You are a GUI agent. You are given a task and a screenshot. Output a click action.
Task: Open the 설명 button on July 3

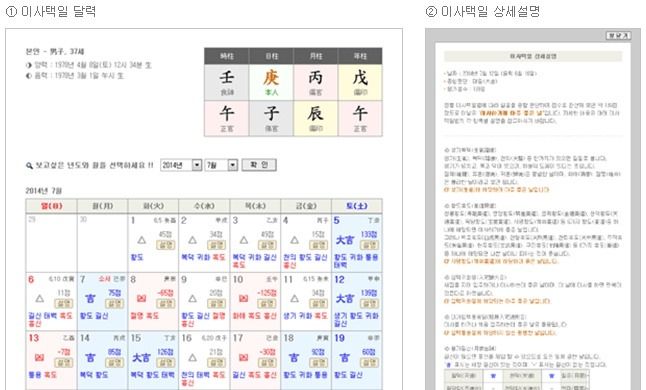point(267,245)
